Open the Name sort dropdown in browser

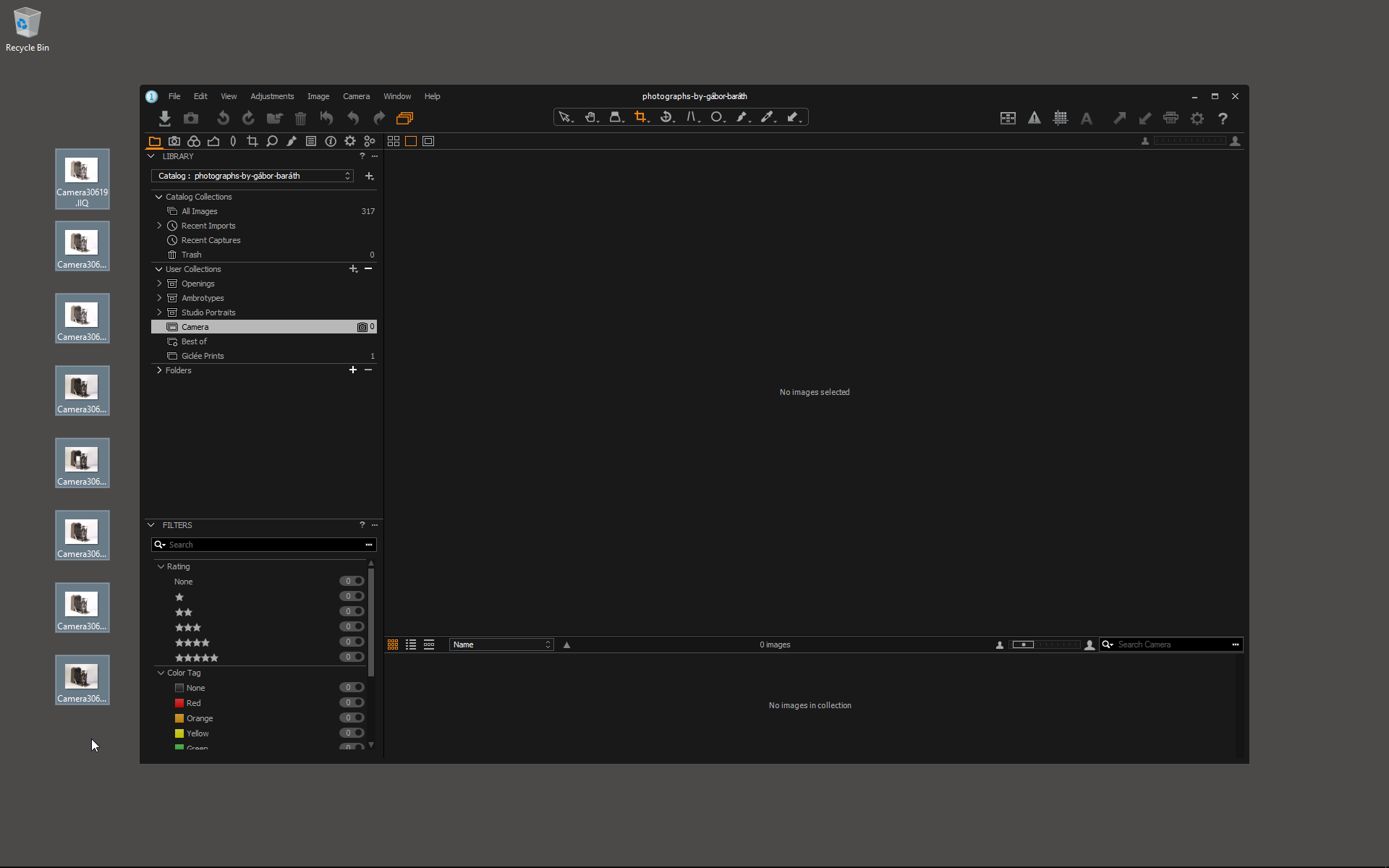[x=501, y=644]
